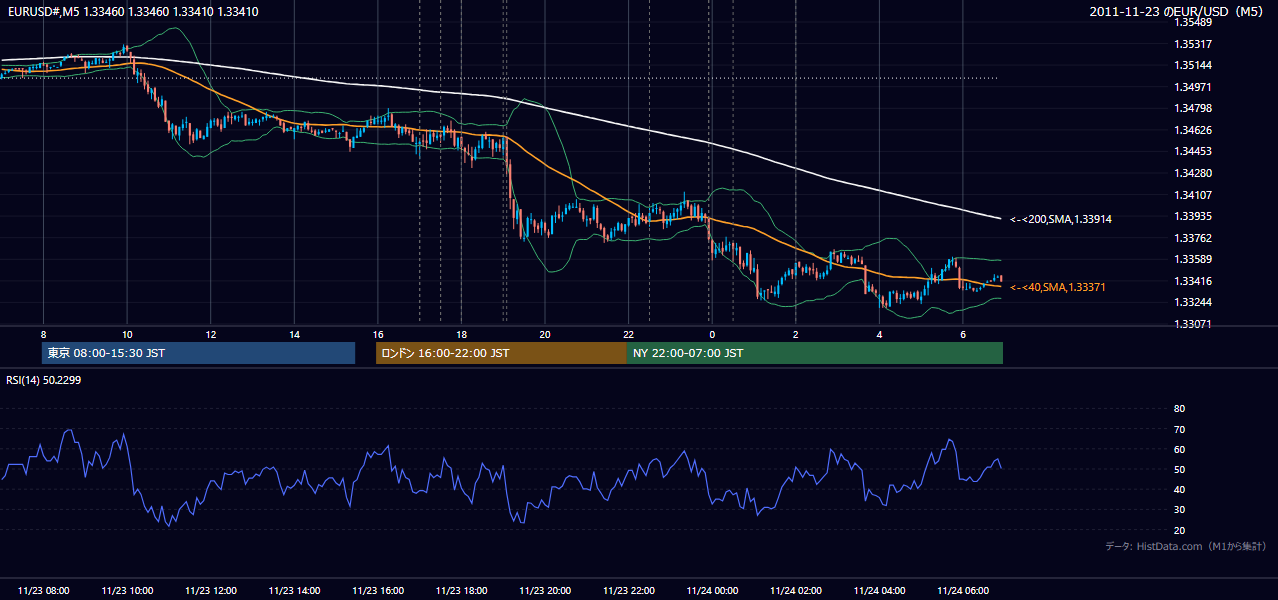Click RSI scale level 20
The image size is (1278, 600).
[1179, 530]
